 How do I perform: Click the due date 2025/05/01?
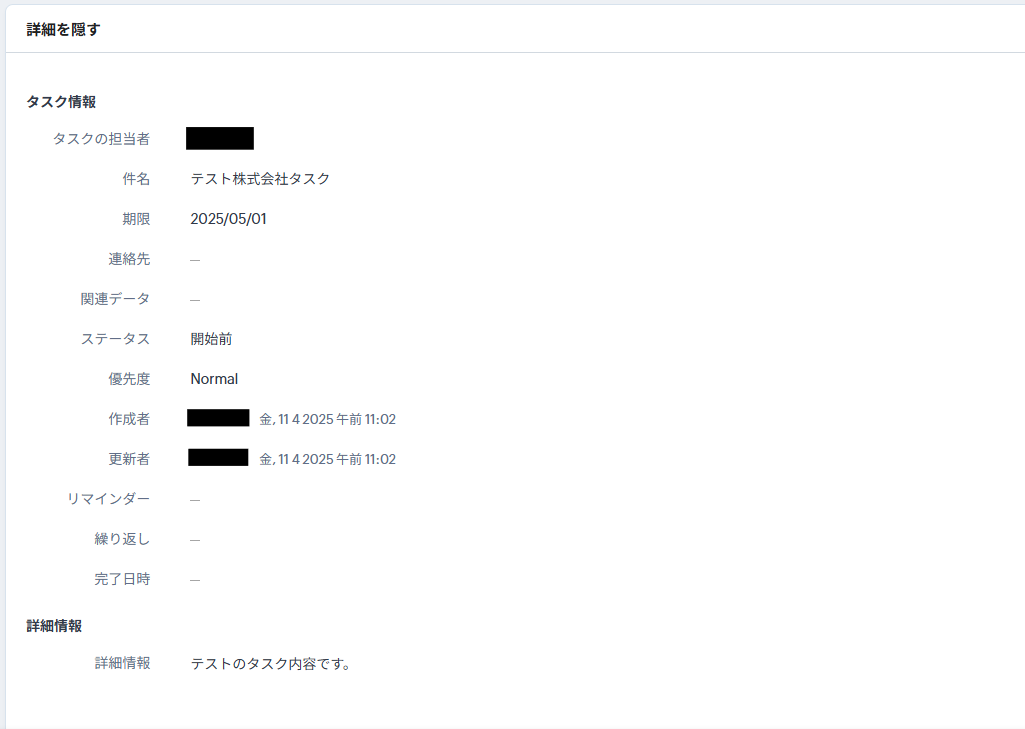228,219
